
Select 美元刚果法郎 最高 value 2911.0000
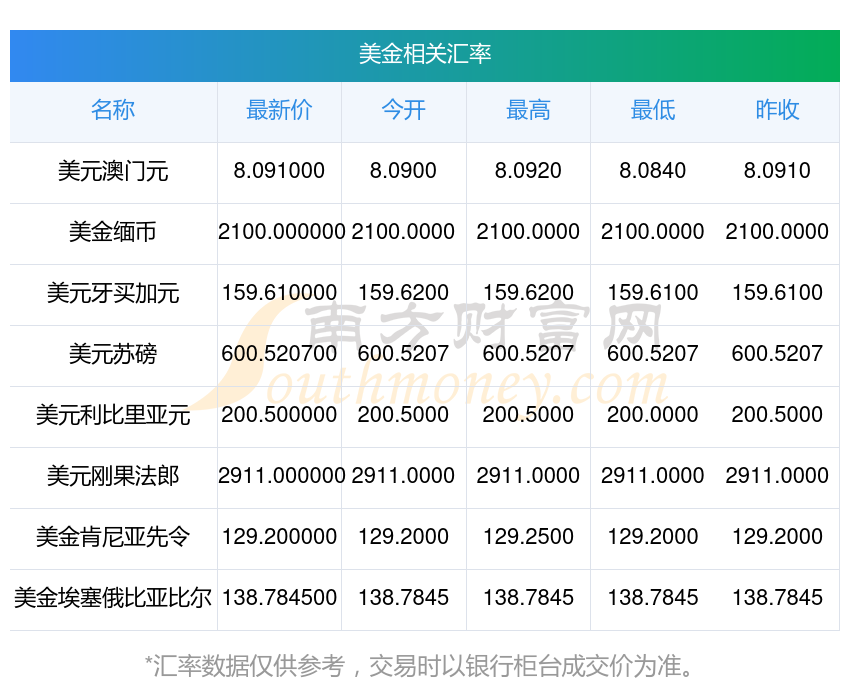point(528,476)
